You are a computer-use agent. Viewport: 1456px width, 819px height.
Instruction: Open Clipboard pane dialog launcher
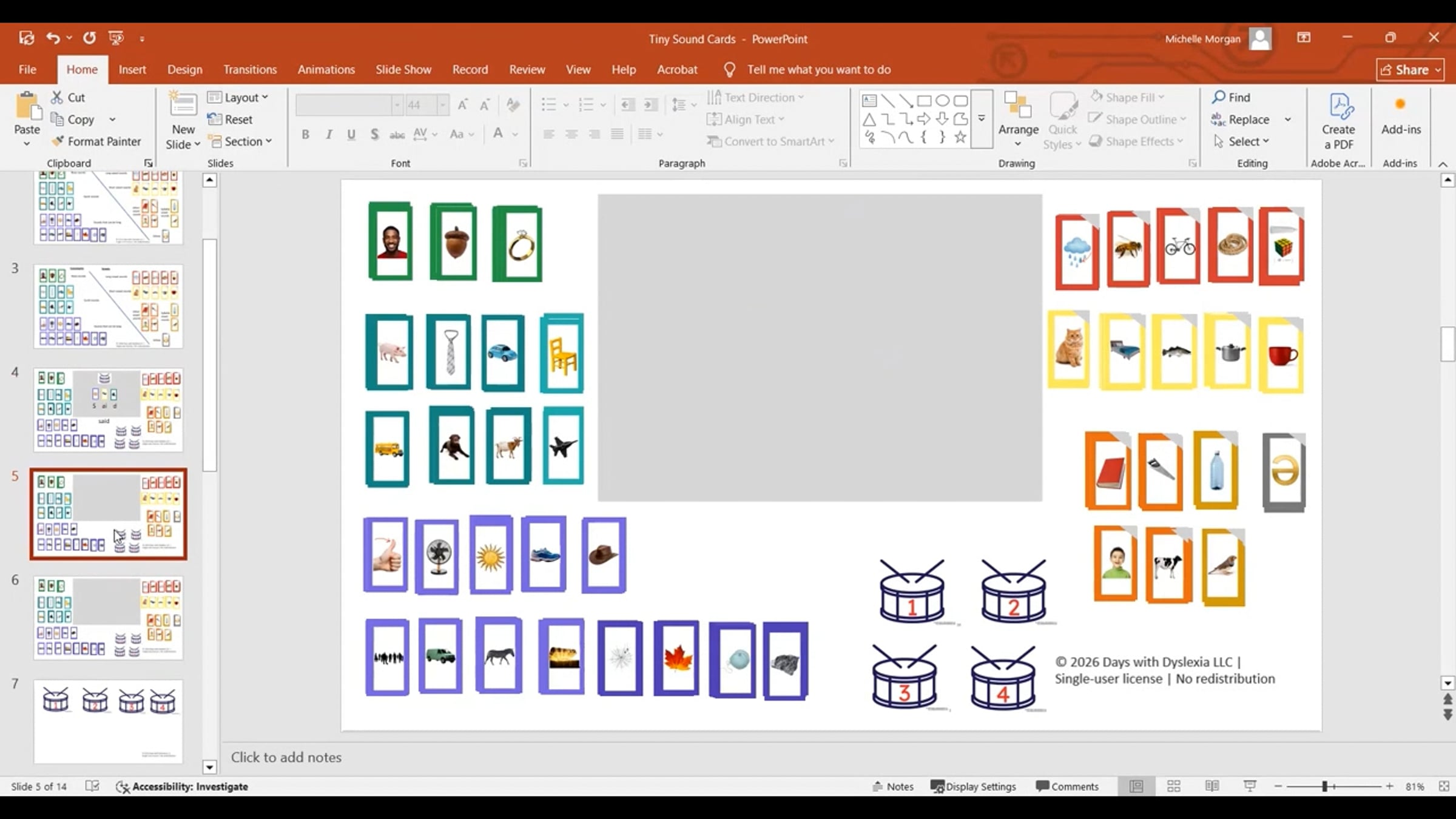(148, 163)
